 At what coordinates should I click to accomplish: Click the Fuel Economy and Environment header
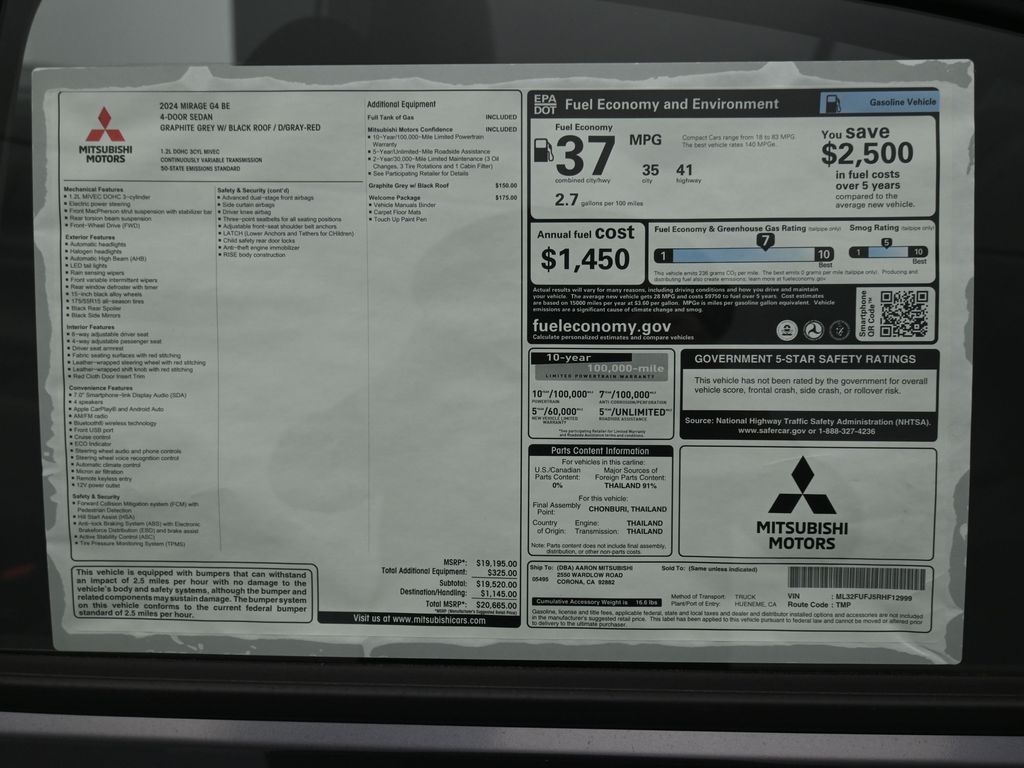(671, 104)
